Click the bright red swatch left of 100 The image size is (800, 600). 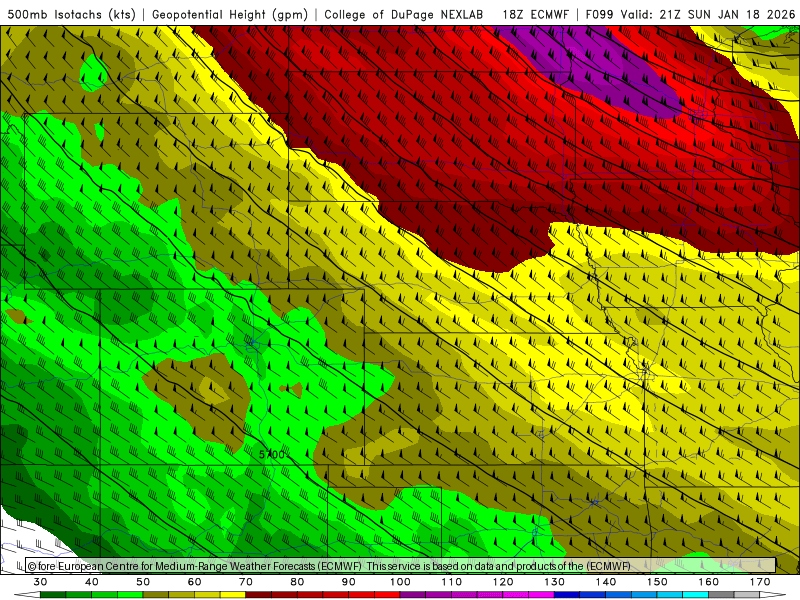[387, 595]
